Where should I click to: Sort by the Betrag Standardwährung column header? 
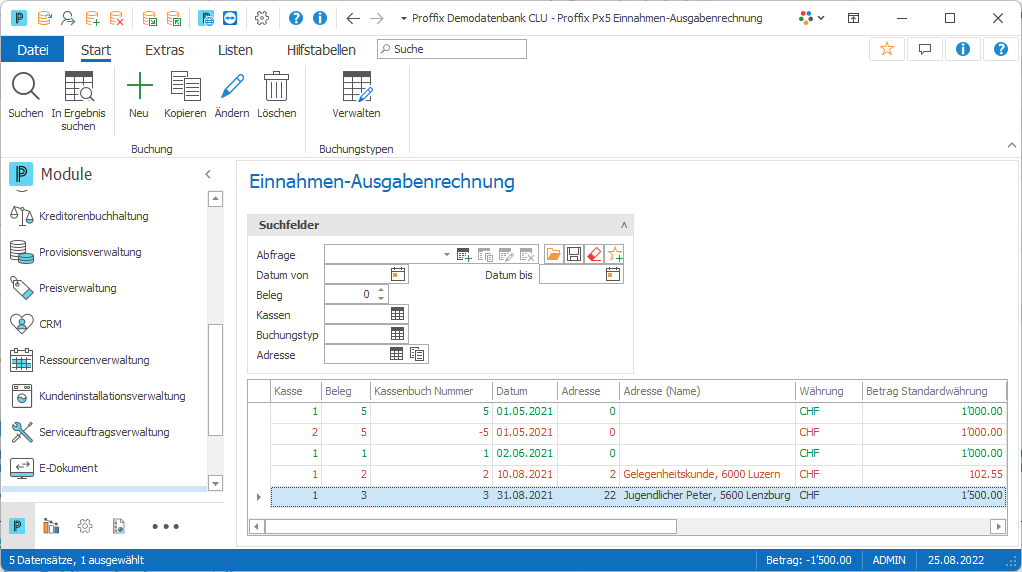click(933, 391)
